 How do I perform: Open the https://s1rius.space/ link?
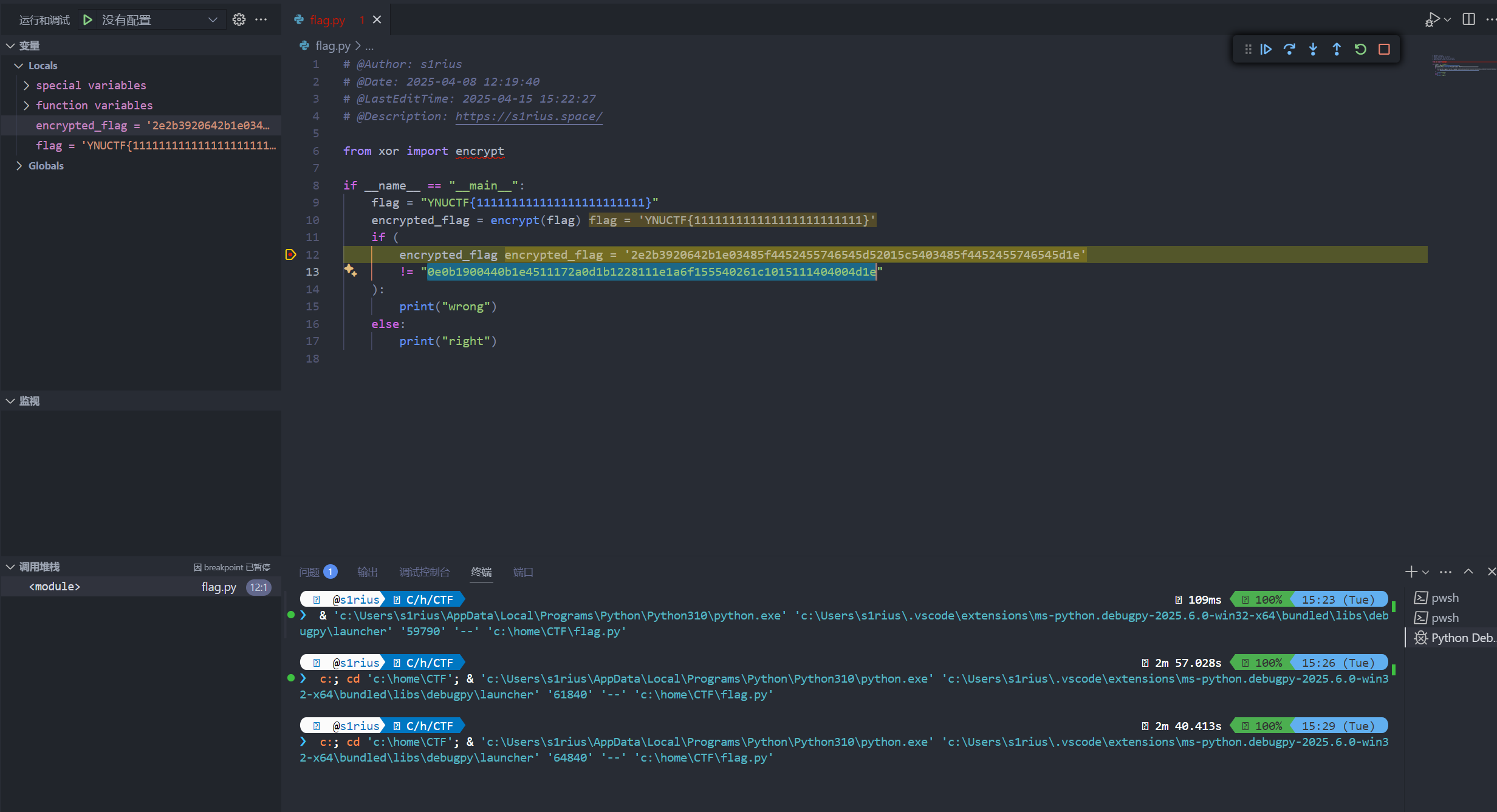click(529, 116)
